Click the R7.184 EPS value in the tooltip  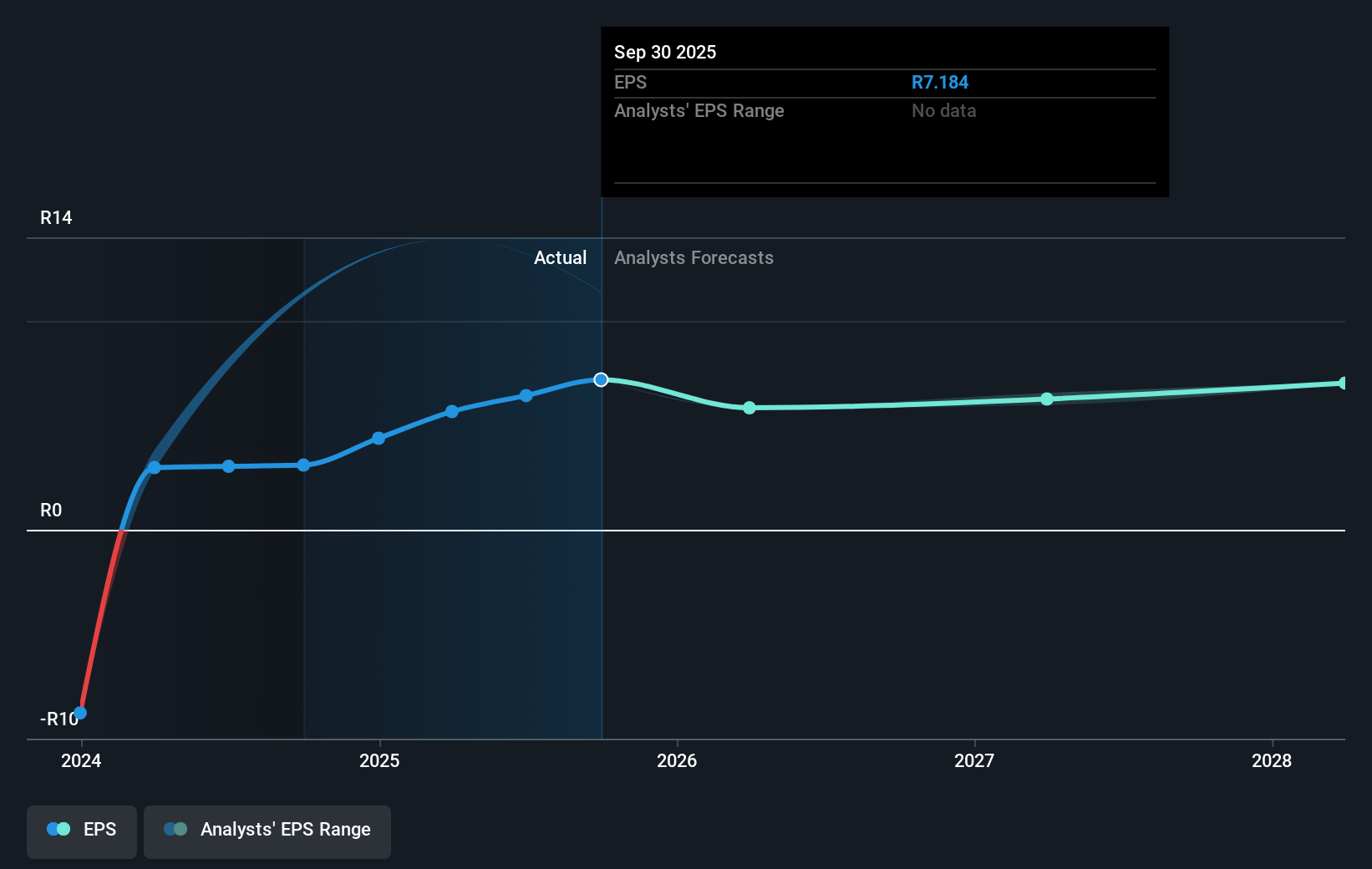[x=940, y=82]
